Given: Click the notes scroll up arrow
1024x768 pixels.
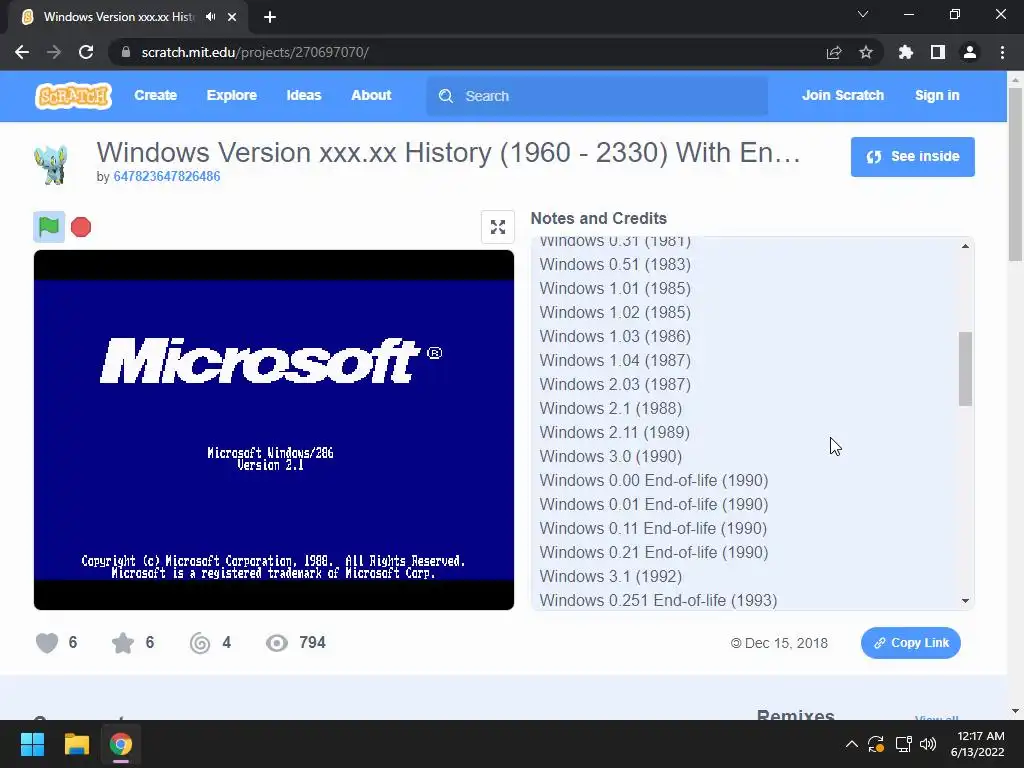Looking at the screenshot, I should coord(965,246).
